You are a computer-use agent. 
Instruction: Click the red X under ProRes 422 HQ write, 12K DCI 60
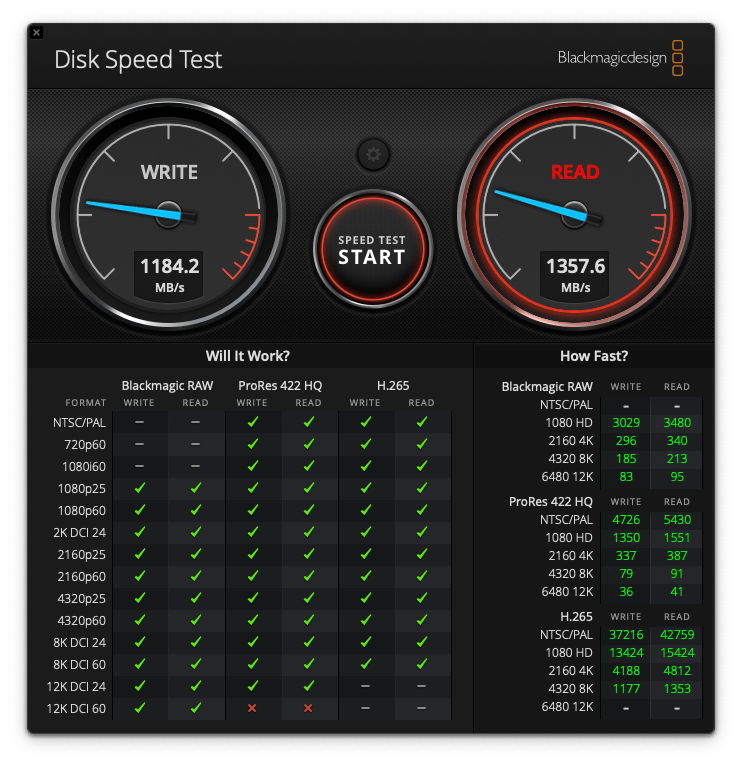click(252, 708)
